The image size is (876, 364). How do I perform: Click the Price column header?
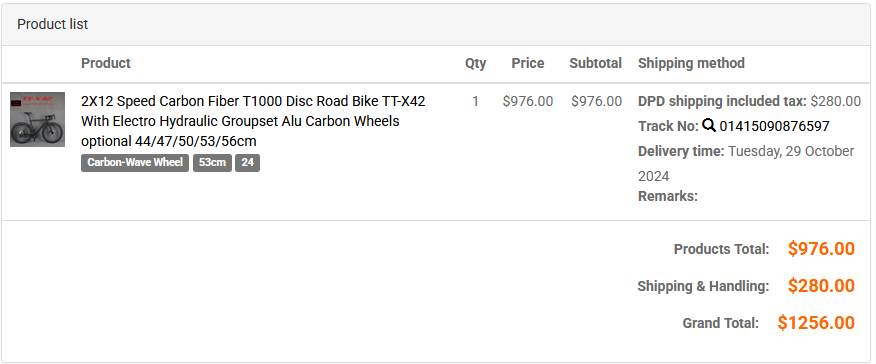528,63
